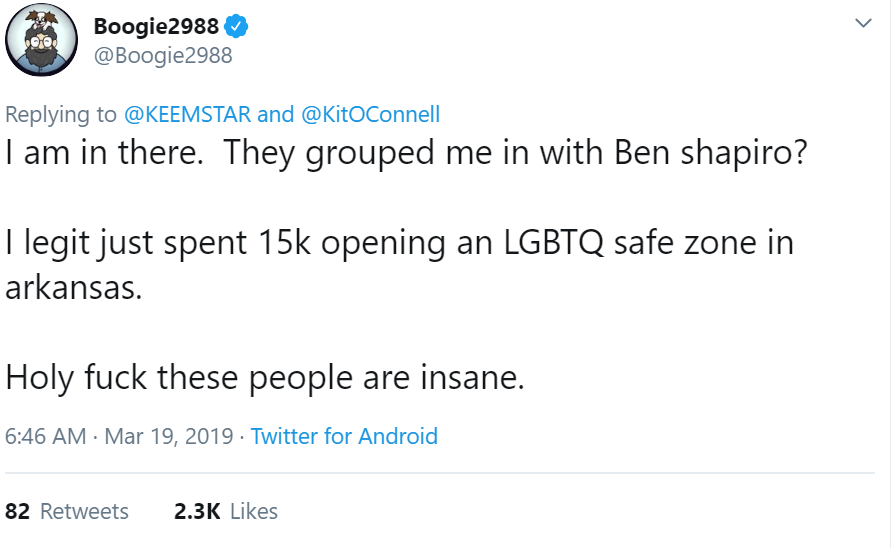This screenshot has width=891, height=548.
Task: View the 2.3K Likes list
Action: pos(226,512)
